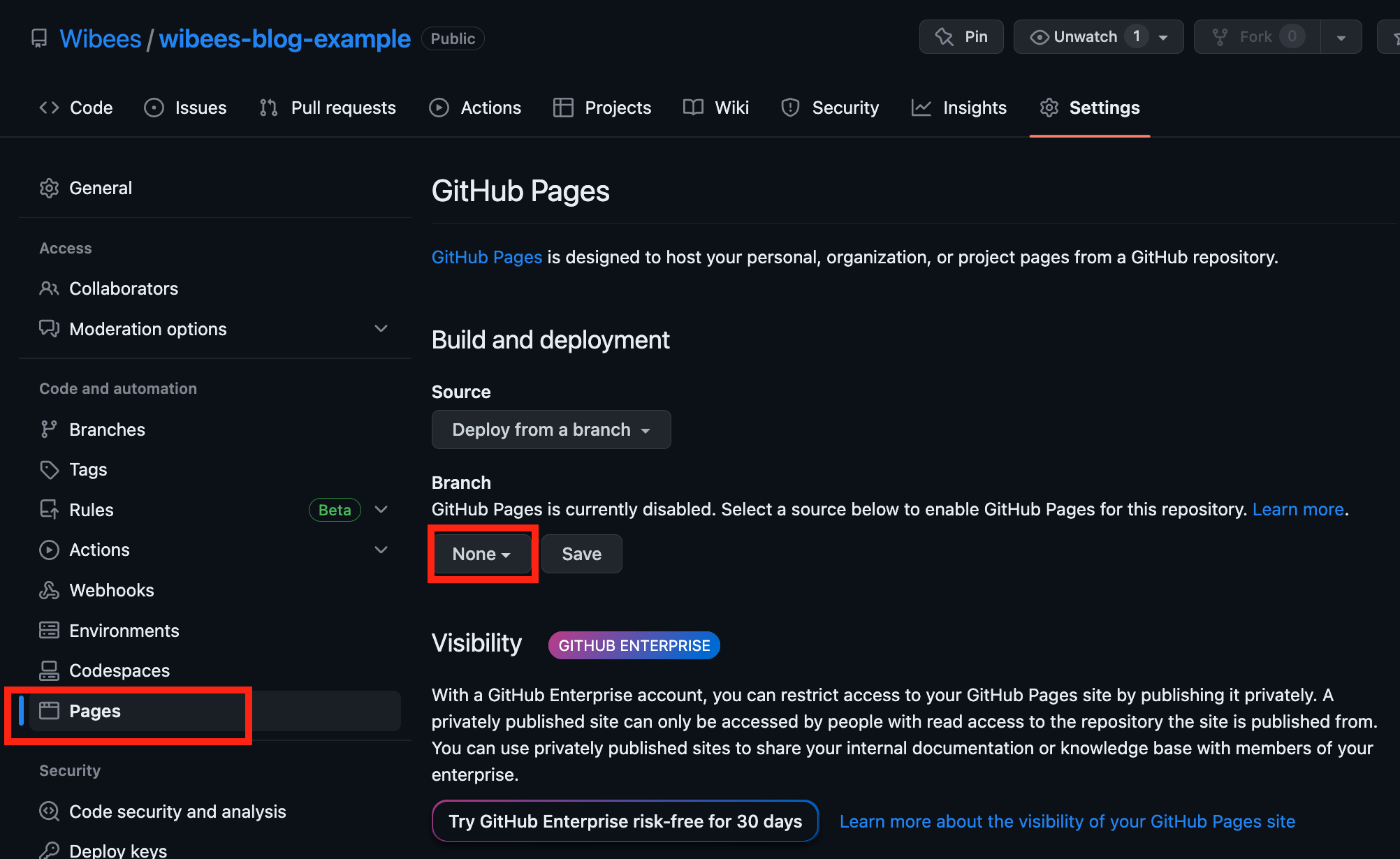Image resolution: width=1400 pixels, height=859 pixels.
Task: Expand the Rules sidebar submenu
Action: (x=381, y=510)
